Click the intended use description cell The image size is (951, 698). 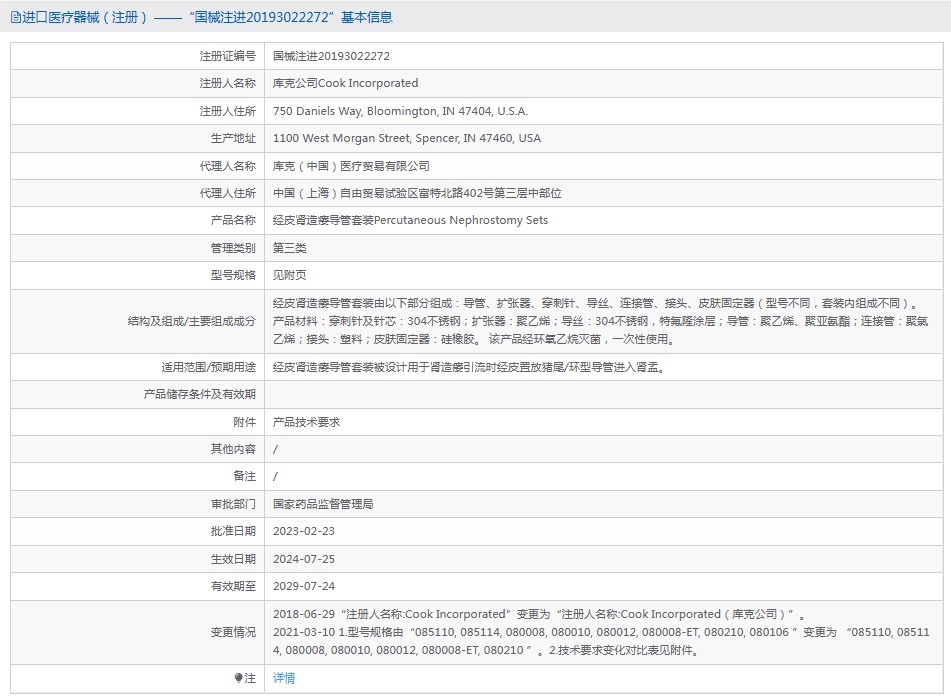(x=470, y=367)
